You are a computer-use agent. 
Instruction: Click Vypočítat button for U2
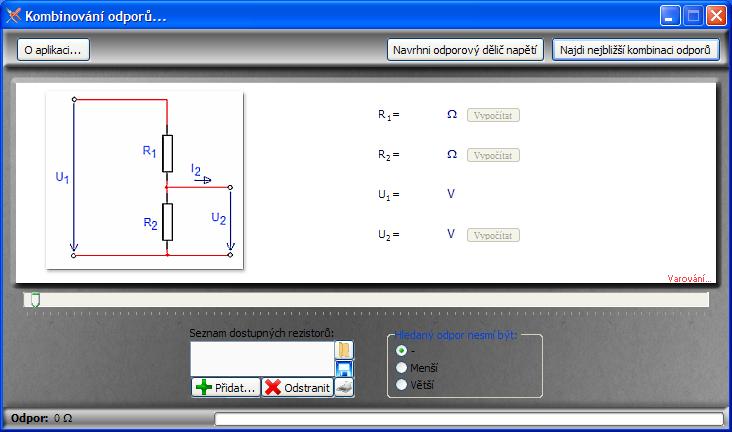coord(493,235)
